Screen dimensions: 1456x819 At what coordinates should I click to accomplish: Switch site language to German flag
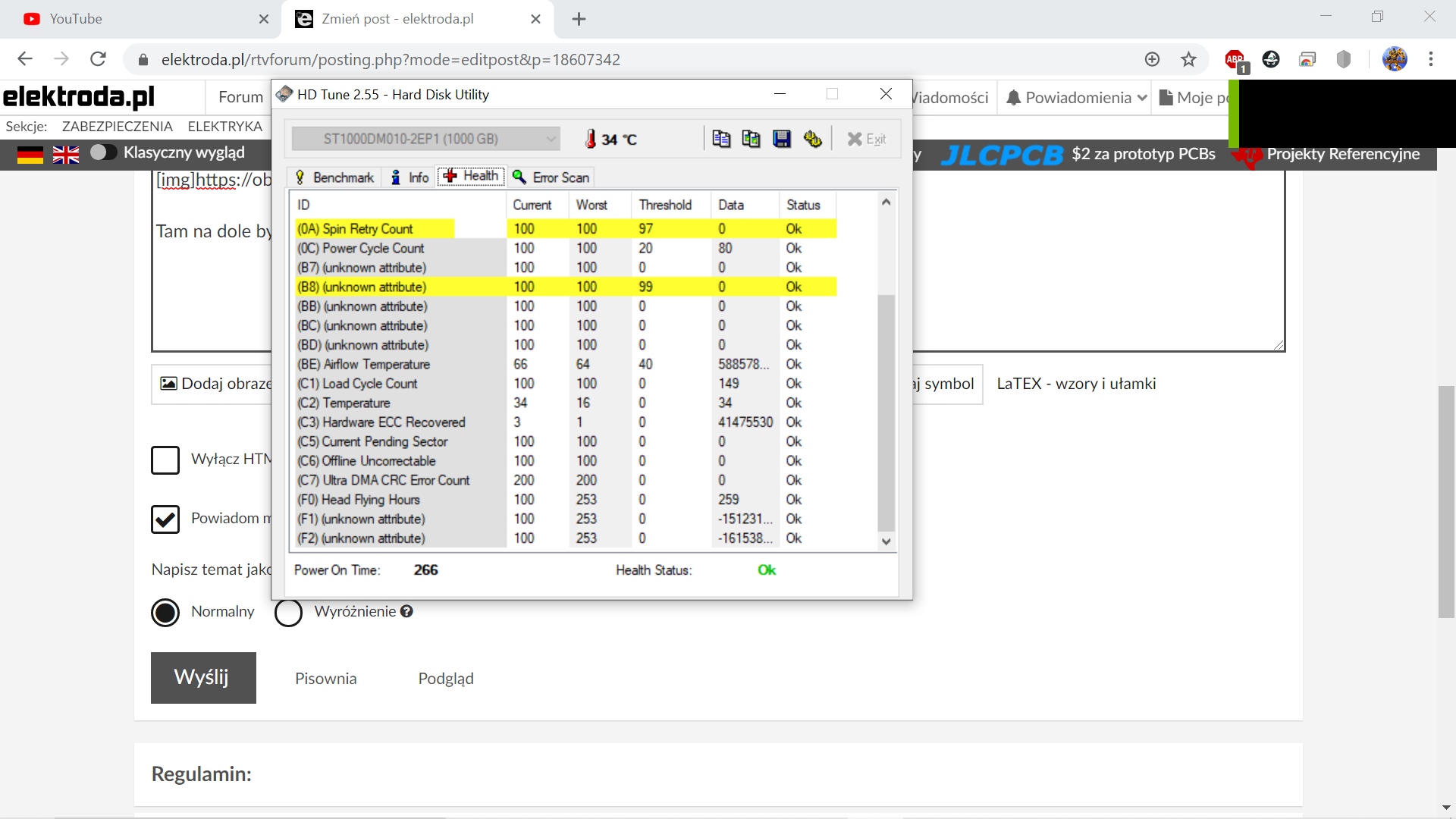click(30, 155)
